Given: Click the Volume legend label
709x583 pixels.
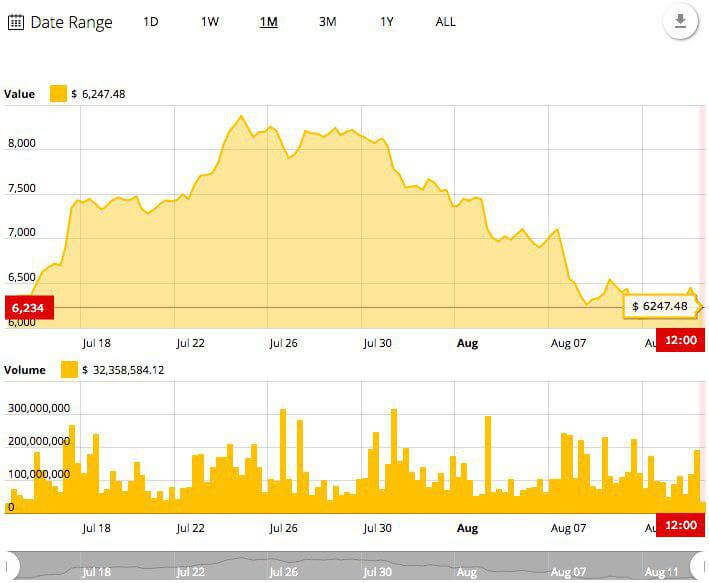Looking at the screenshot, I should (x=25, y=370).
